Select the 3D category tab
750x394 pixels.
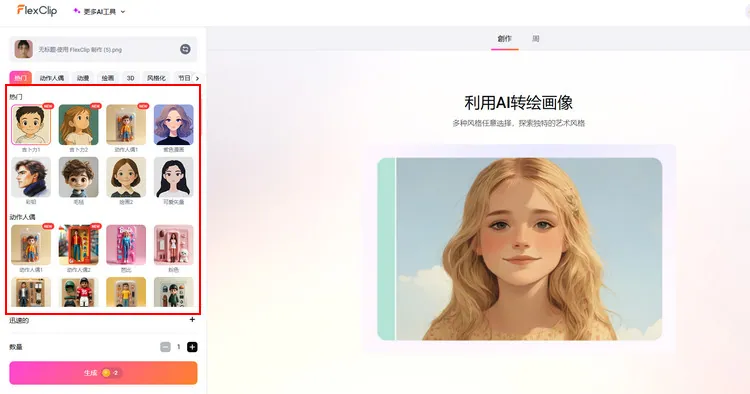coord(131,78)
